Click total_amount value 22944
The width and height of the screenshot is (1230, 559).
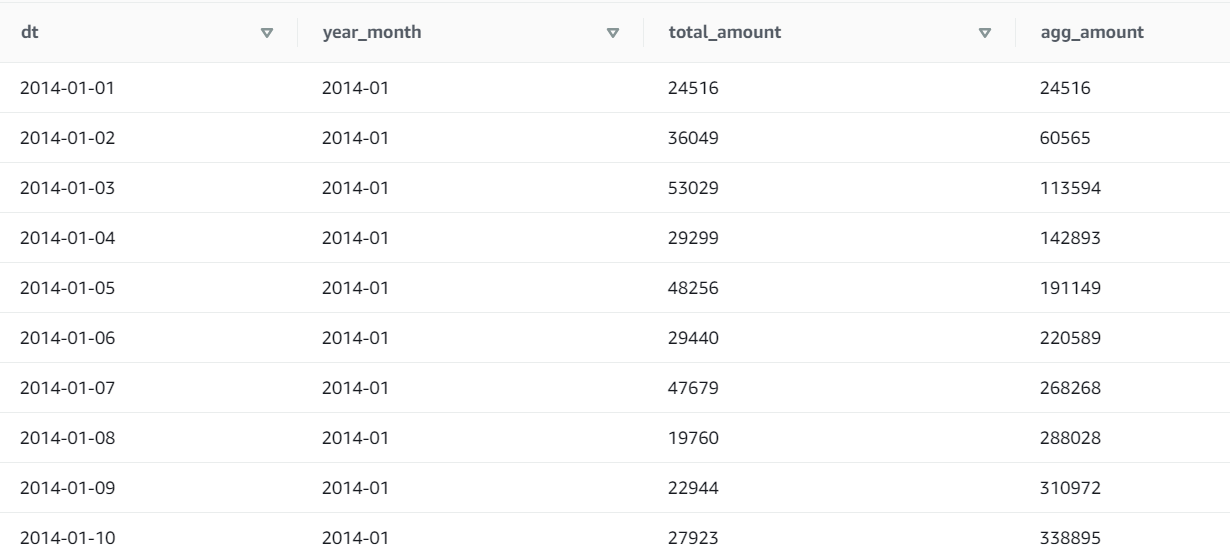(693, 488)
